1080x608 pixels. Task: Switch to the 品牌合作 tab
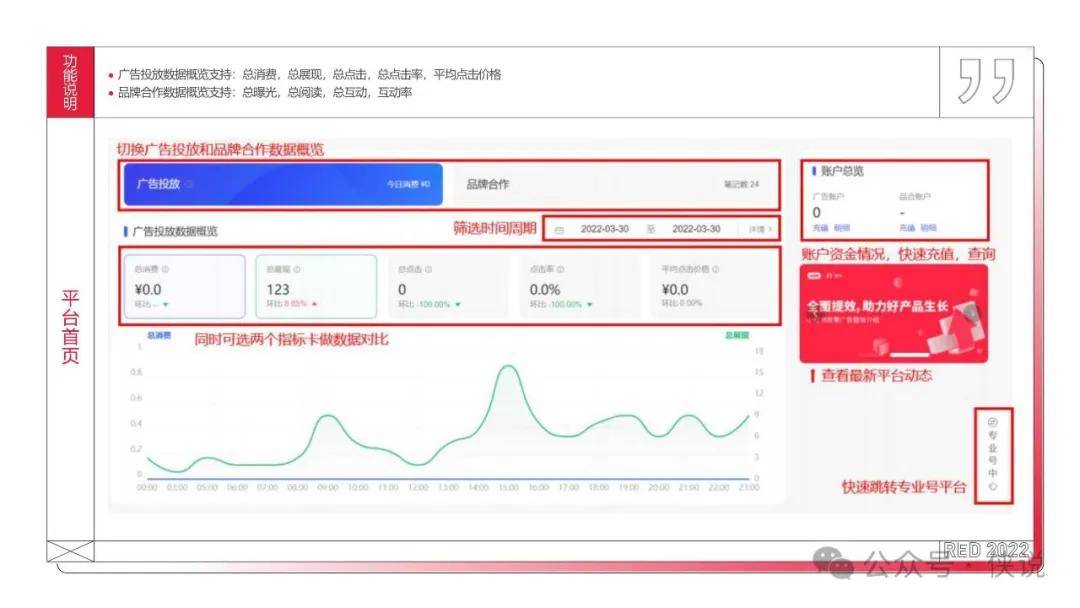pyautogui.click(x=612, y=184)
